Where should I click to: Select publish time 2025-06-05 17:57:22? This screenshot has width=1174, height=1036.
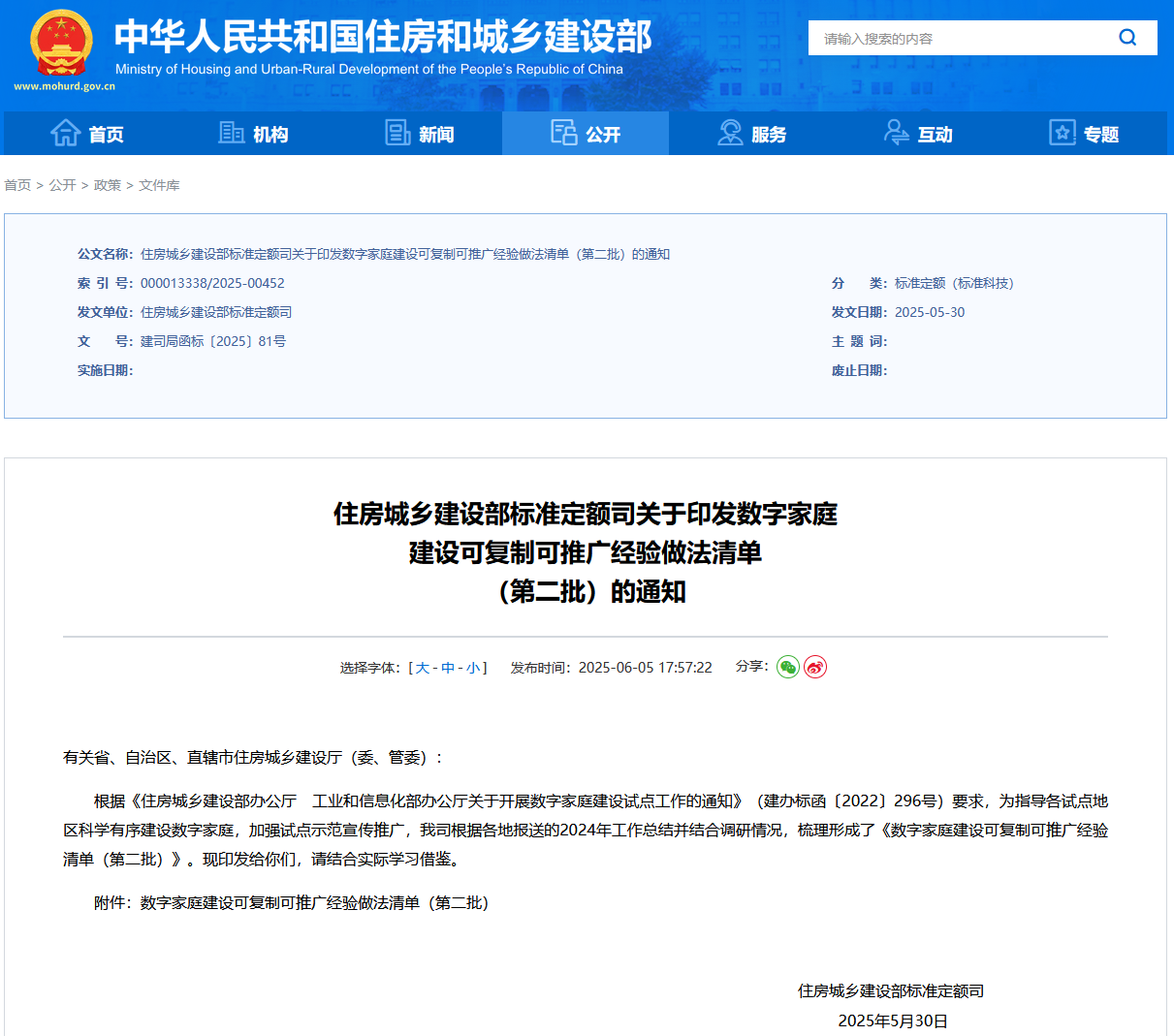(x=646, y=668)
